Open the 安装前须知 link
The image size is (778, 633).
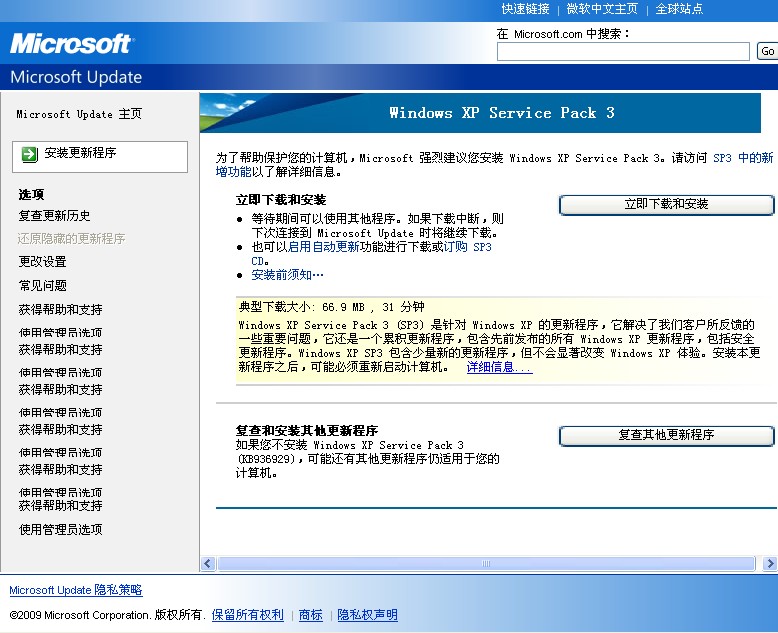coord(287,275)
